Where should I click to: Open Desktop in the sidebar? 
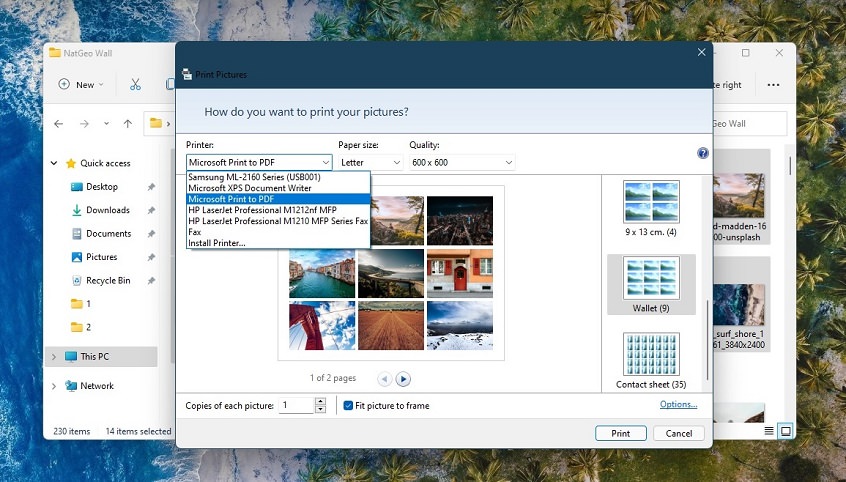click(x=101, y=187)
